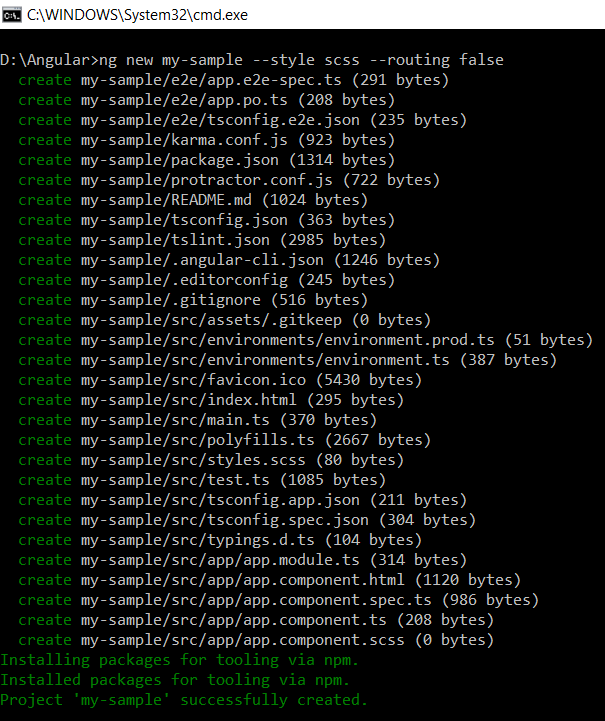The height and width of the screenshot is (721, 605).
Task: Click the styles.scss (80 bytes) line
Action: click(x=211, y=460)
